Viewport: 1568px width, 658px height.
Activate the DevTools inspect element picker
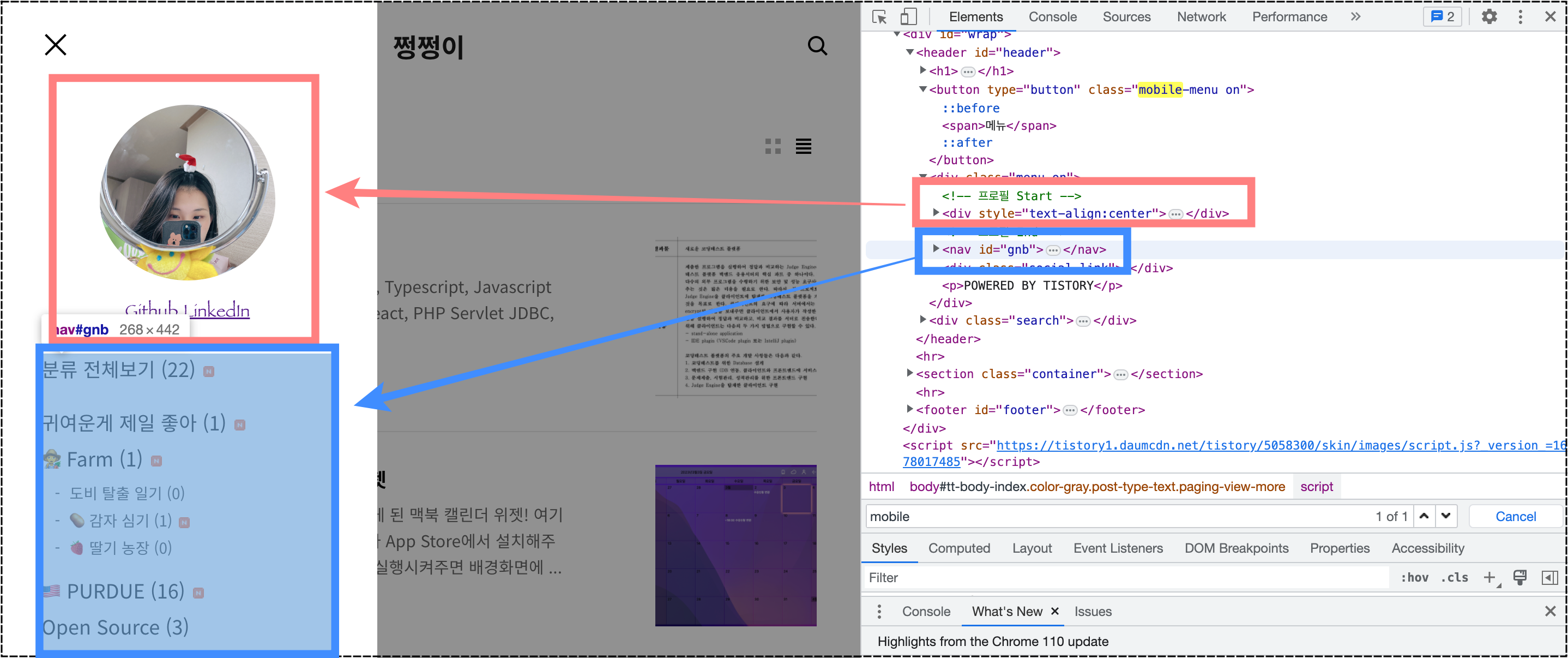[x=879, y=16]
